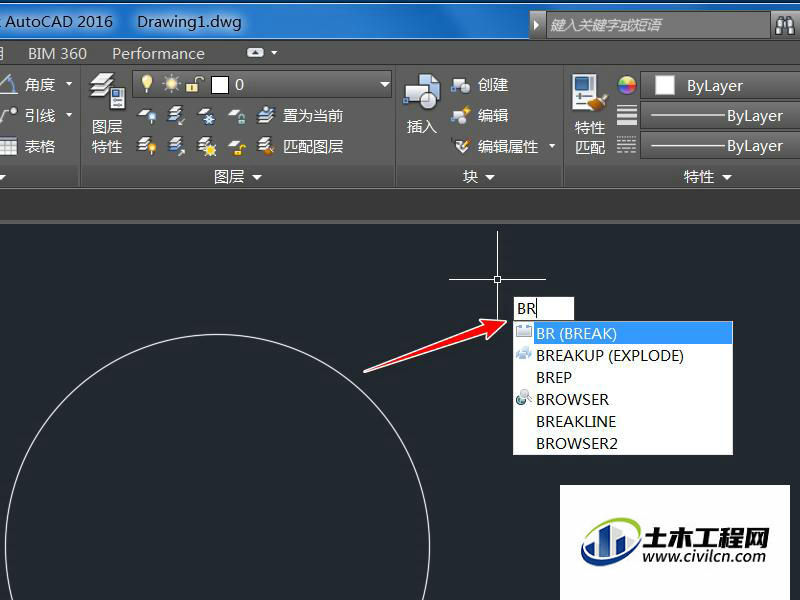Click the Turn All Layers On icon
Viewport: 800px width, 600px height.
pos(147,146)
